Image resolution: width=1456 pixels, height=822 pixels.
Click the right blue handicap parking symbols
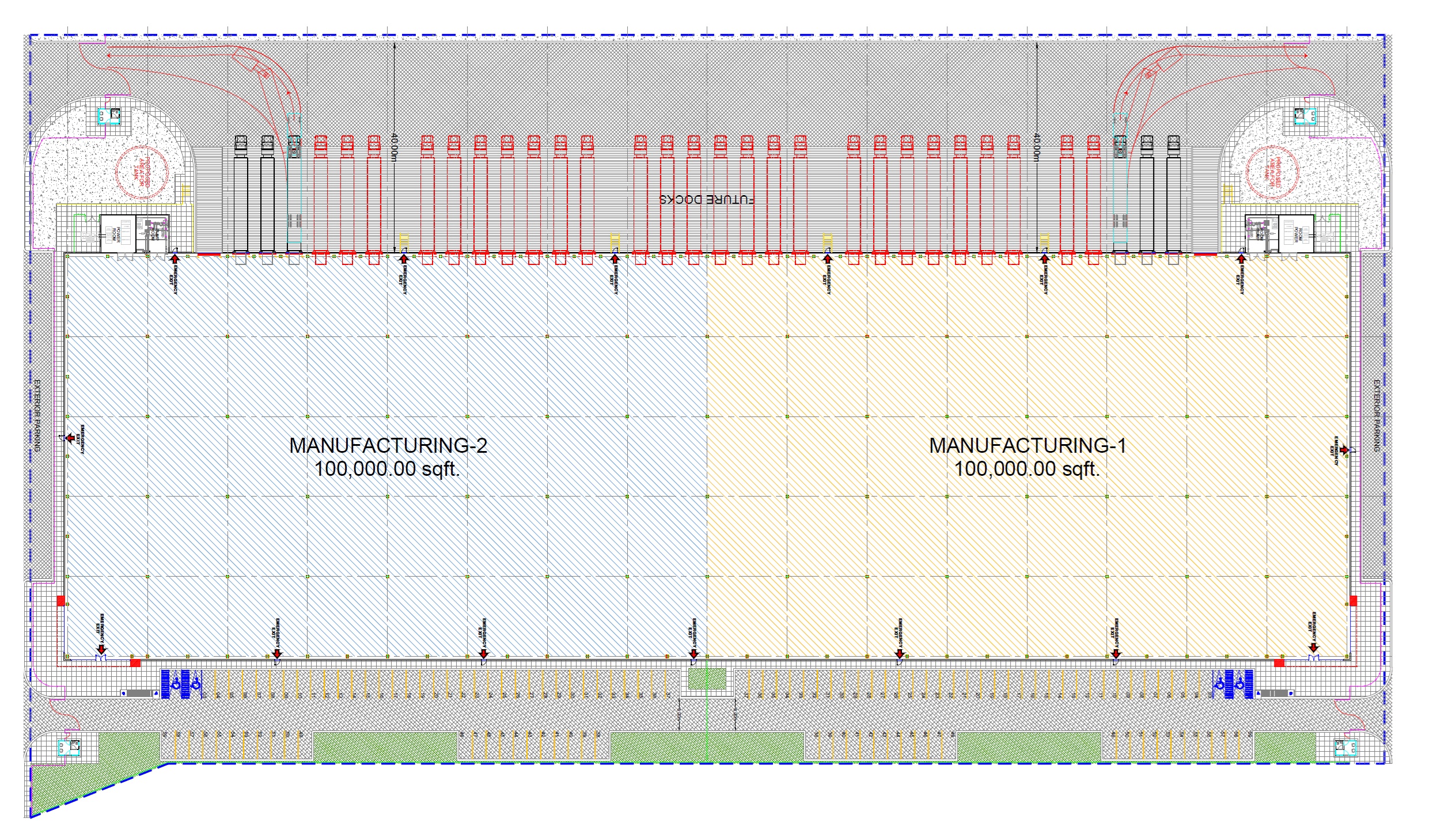click(1232, 684)
